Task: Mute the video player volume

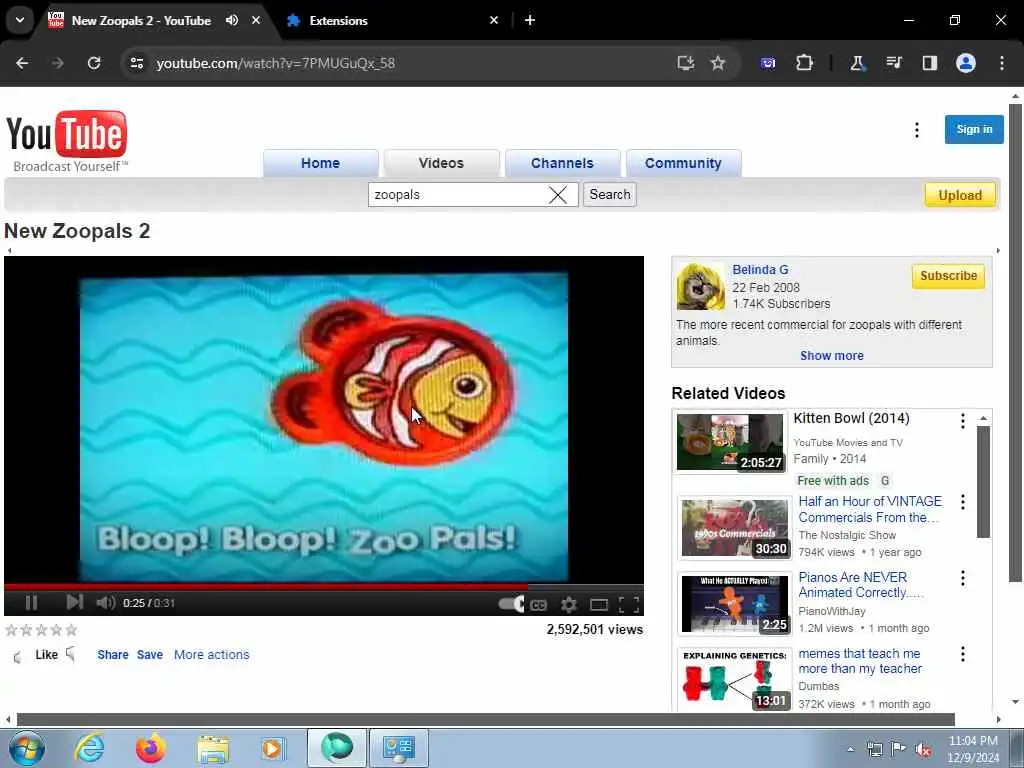Action: tap(105, 603)
